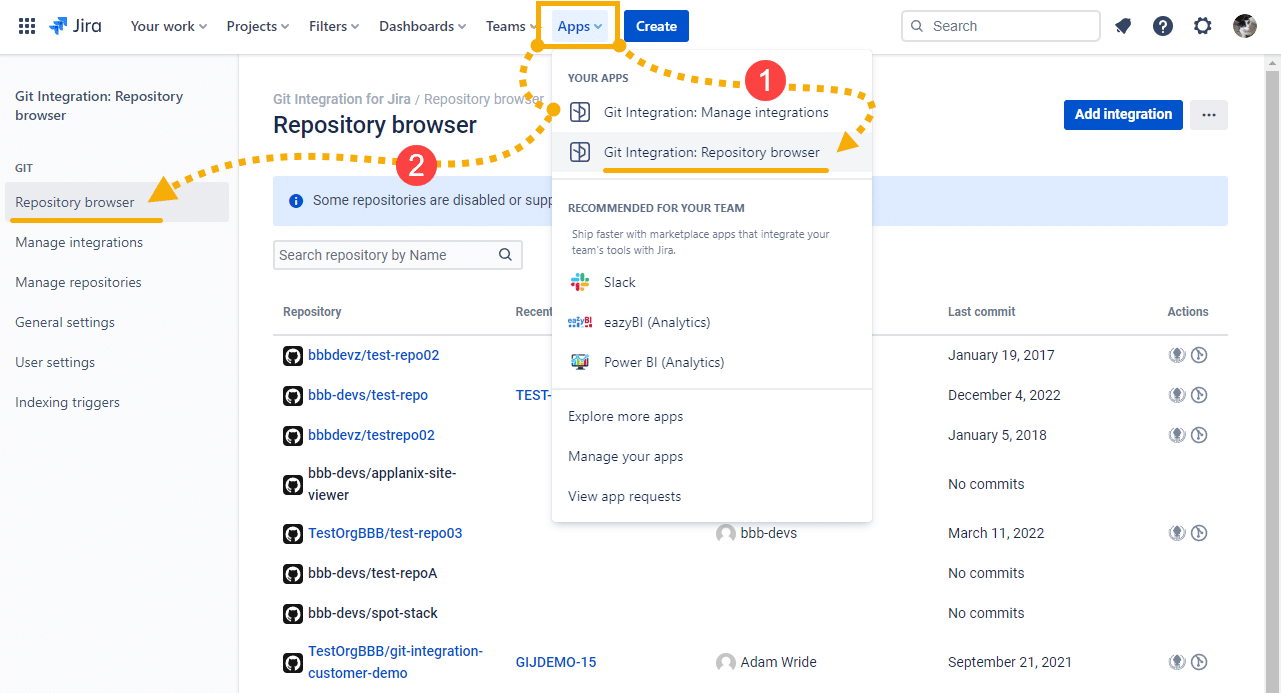Open the Dashboards dropdown menu
Image resolution: width=1281 pixels, height=693 pixels.
[x=422, y=26]
